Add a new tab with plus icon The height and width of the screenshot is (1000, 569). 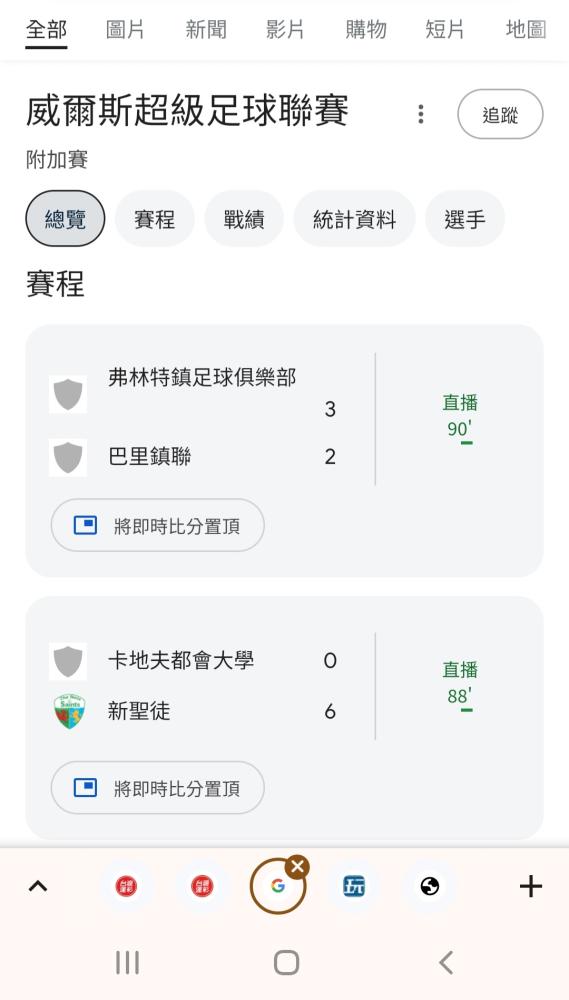(531, 886)
